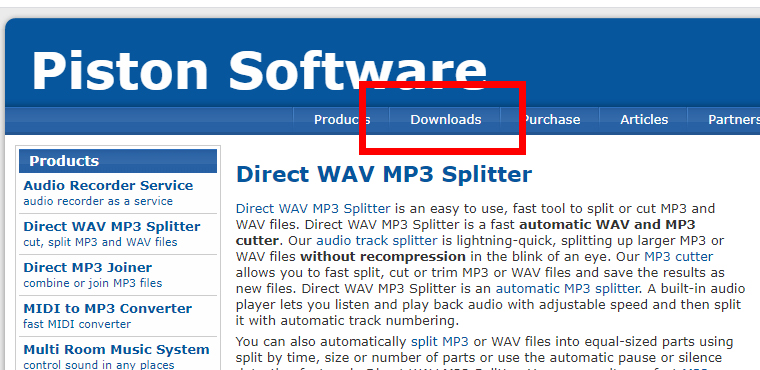Click the Piston Software site title
Image resolution: width=760 pixels, height=370 pixels.
point(259,71)
